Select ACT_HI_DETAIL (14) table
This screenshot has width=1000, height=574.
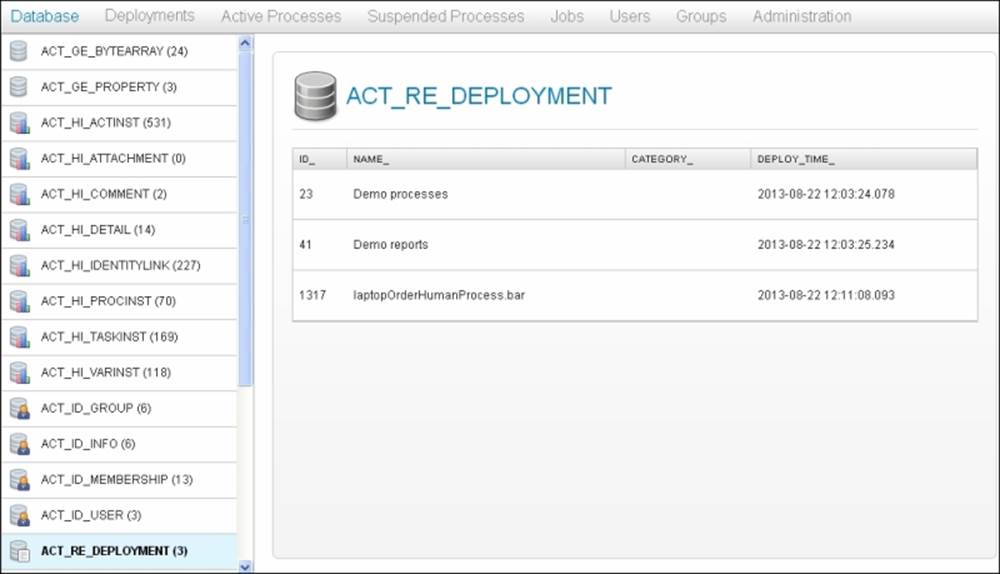[119, 230]
